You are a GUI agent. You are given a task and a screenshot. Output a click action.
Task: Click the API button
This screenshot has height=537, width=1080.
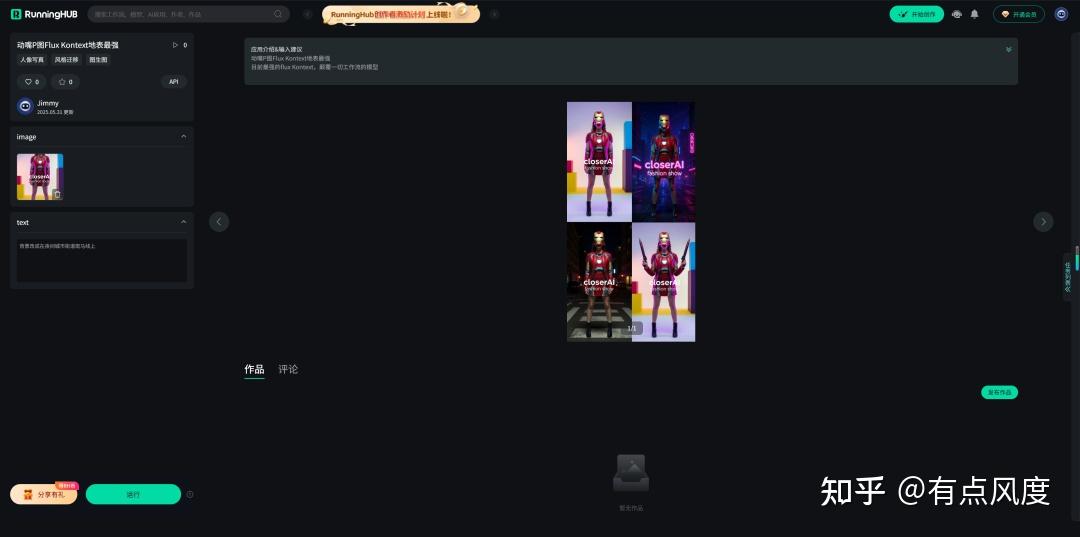(x=174, y=82)
